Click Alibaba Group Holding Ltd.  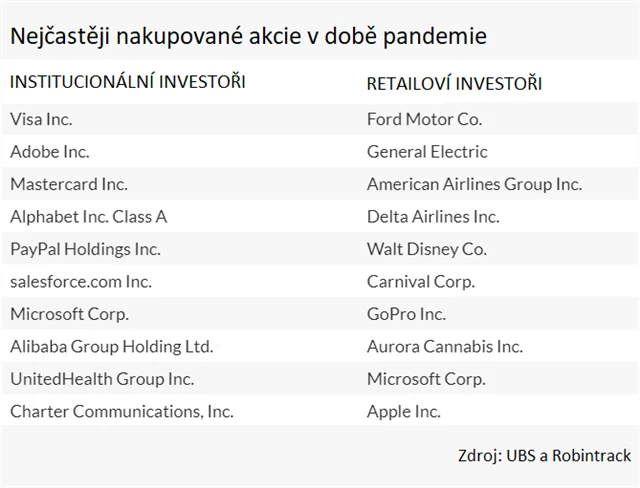[112, 346]
